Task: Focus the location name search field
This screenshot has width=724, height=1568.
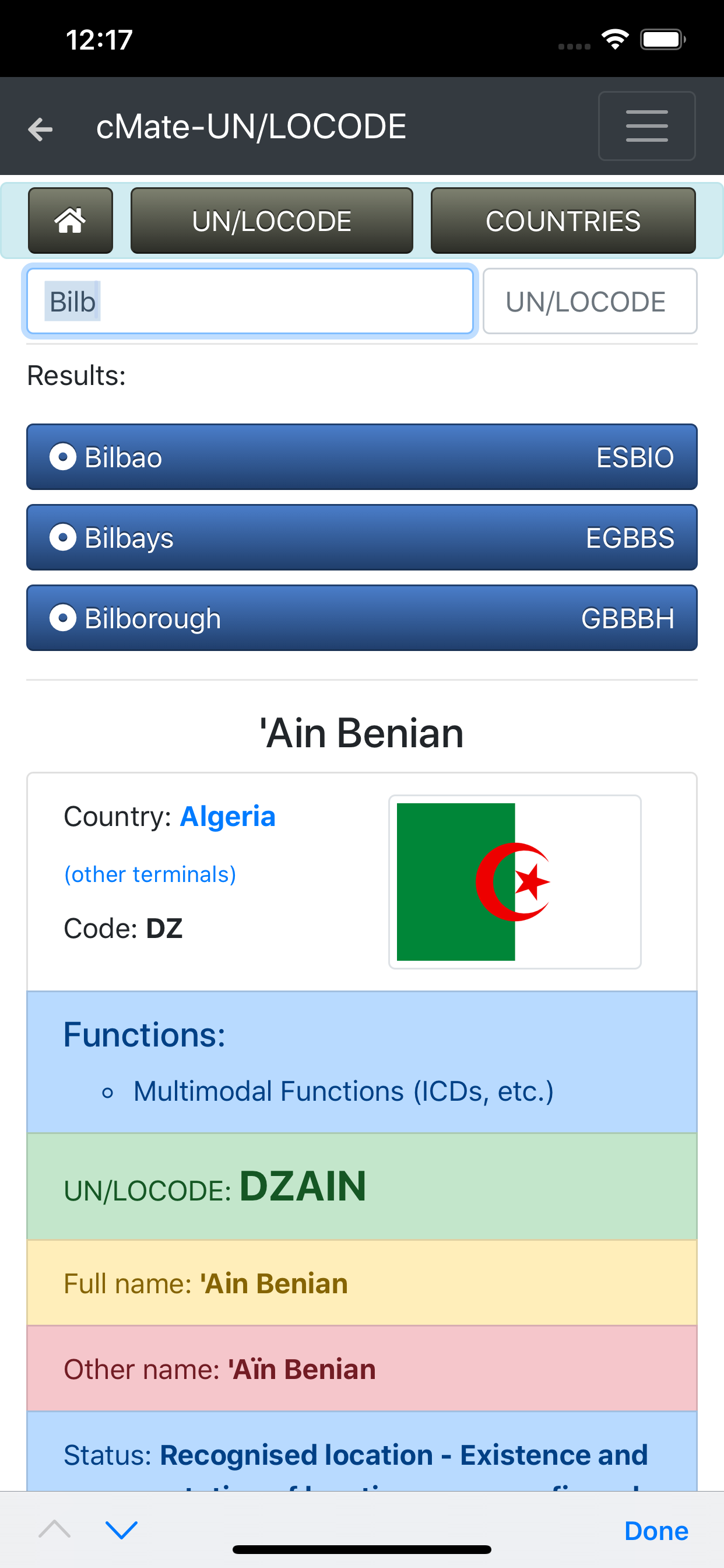Action: pos(249,302)
